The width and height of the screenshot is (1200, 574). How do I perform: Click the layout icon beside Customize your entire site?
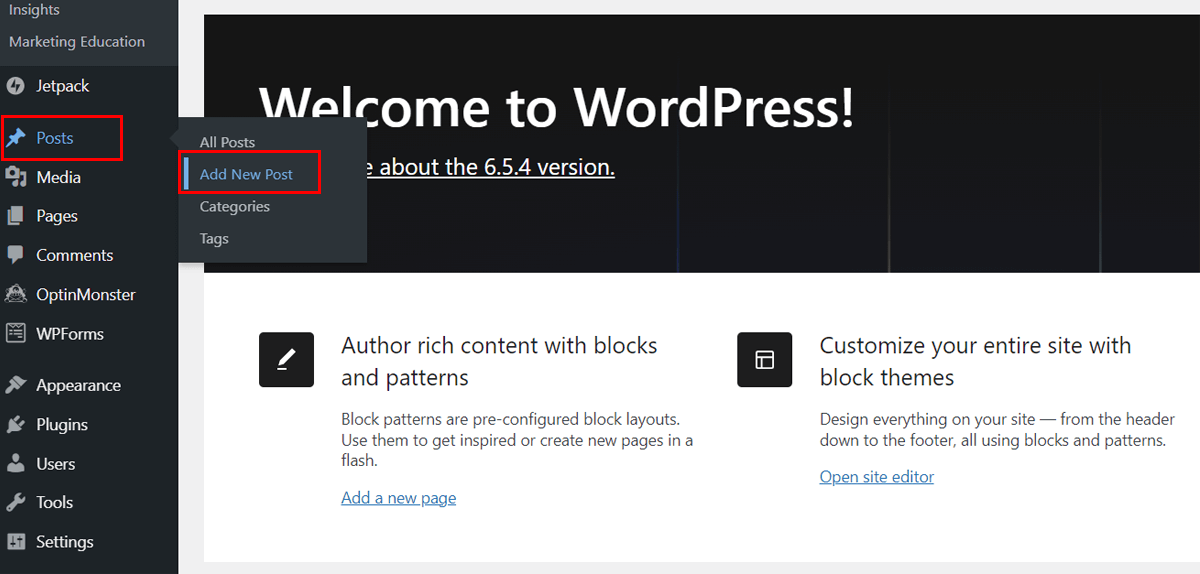pyautogui.click(x=765, y=360)
